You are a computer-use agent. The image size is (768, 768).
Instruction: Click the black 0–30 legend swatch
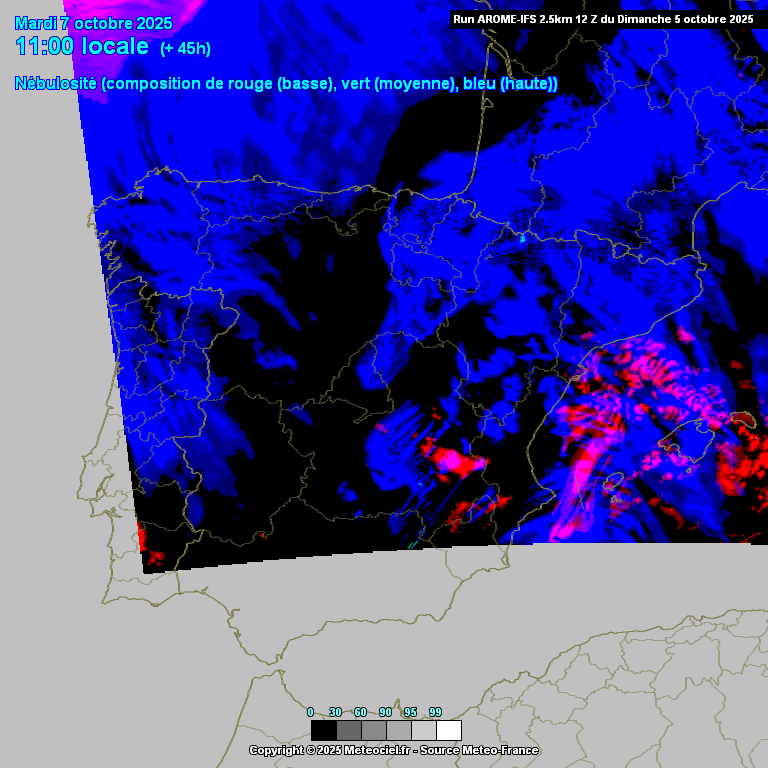(323, 730)
